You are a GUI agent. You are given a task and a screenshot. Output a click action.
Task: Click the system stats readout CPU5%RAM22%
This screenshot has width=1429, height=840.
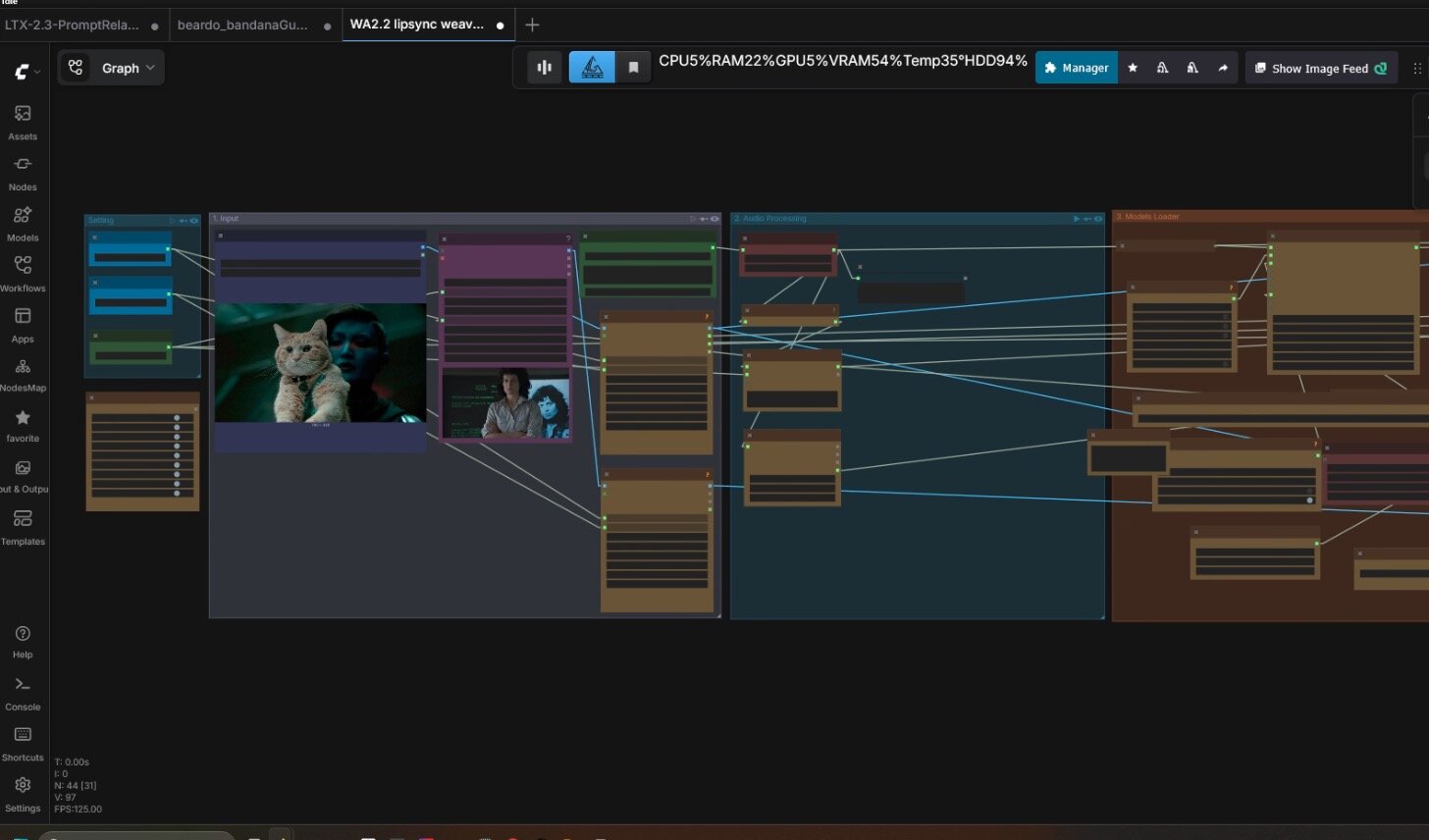point(843,61)
